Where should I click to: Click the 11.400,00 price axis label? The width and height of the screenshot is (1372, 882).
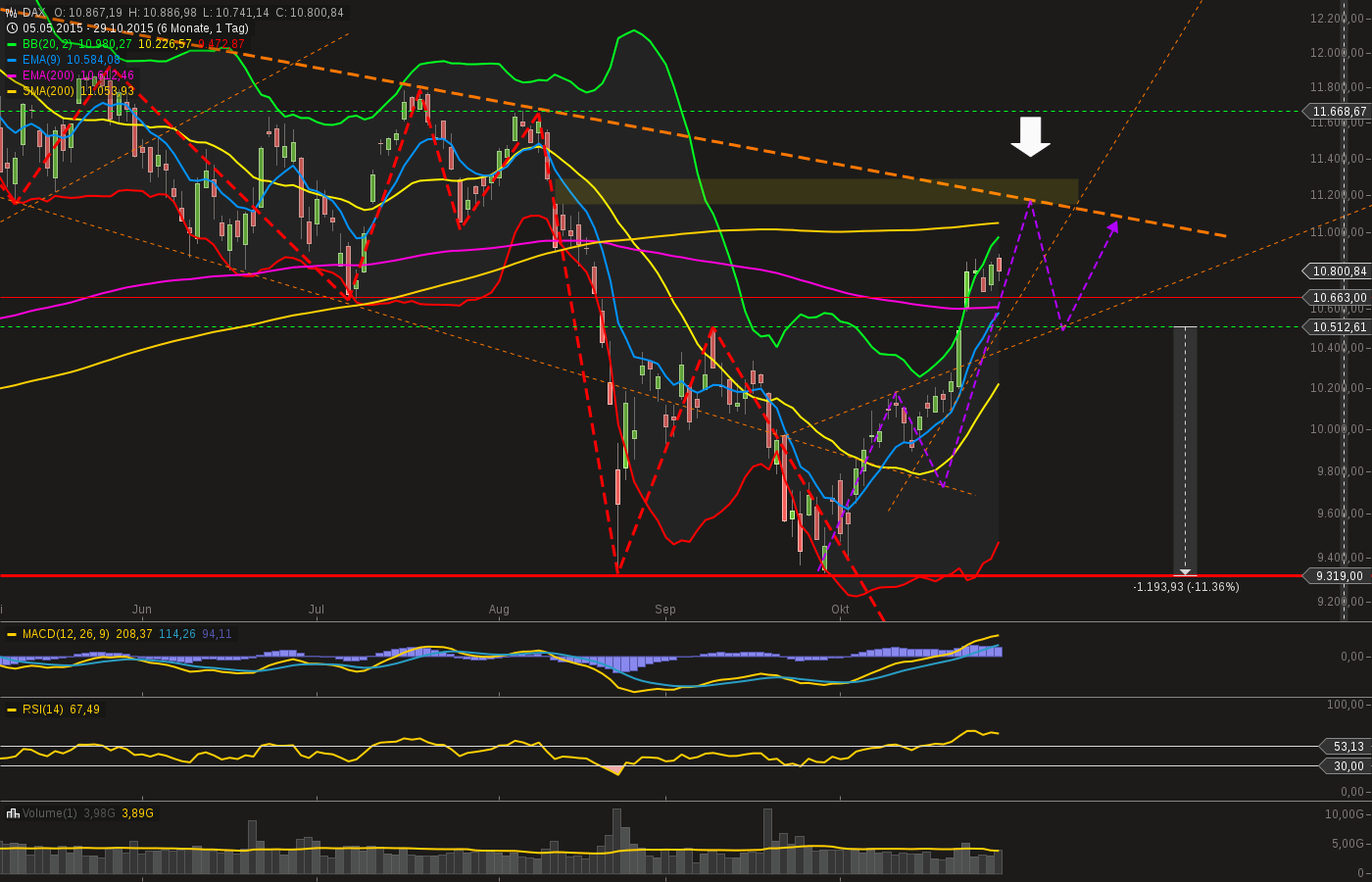tap(1339, 159)
